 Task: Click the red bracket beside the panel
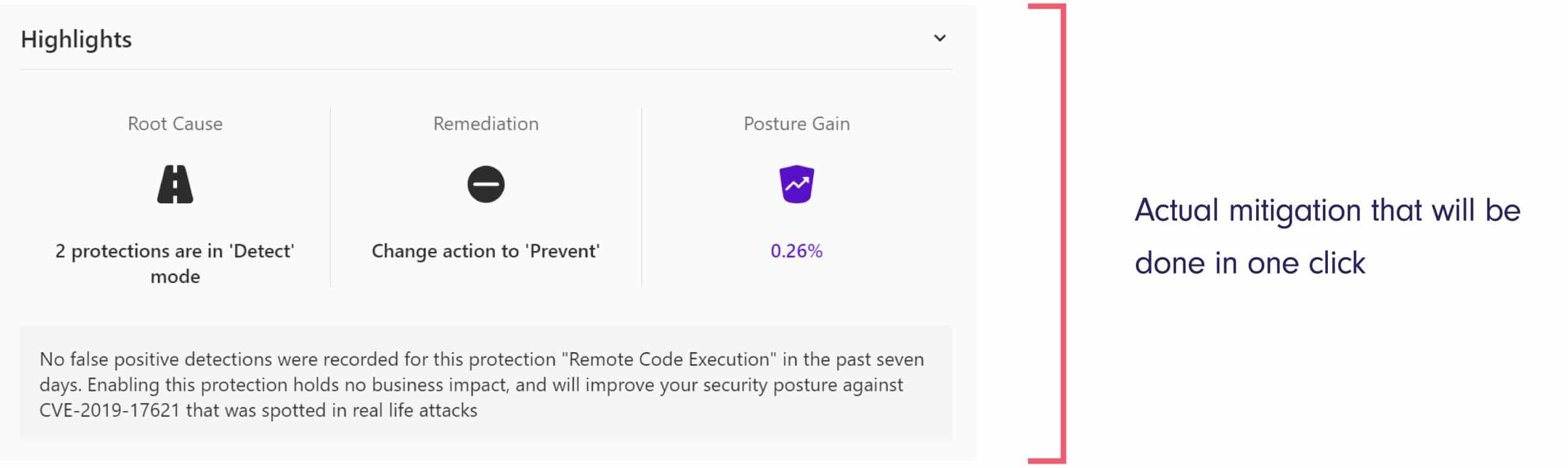1063,233
